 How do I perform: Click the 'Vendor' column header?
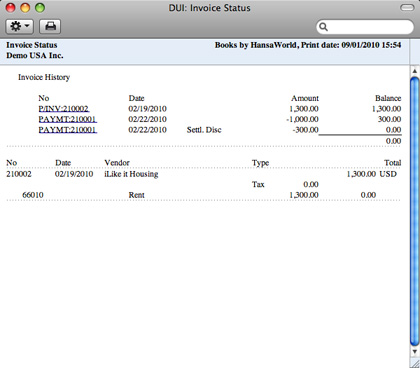pyautogui.click(x=117, y=163)
